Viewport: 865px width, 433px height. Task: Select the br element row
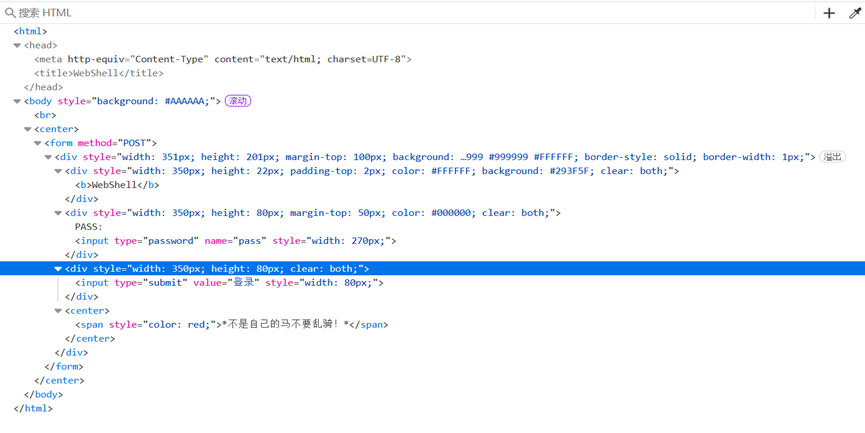click(x=432, y=115)
